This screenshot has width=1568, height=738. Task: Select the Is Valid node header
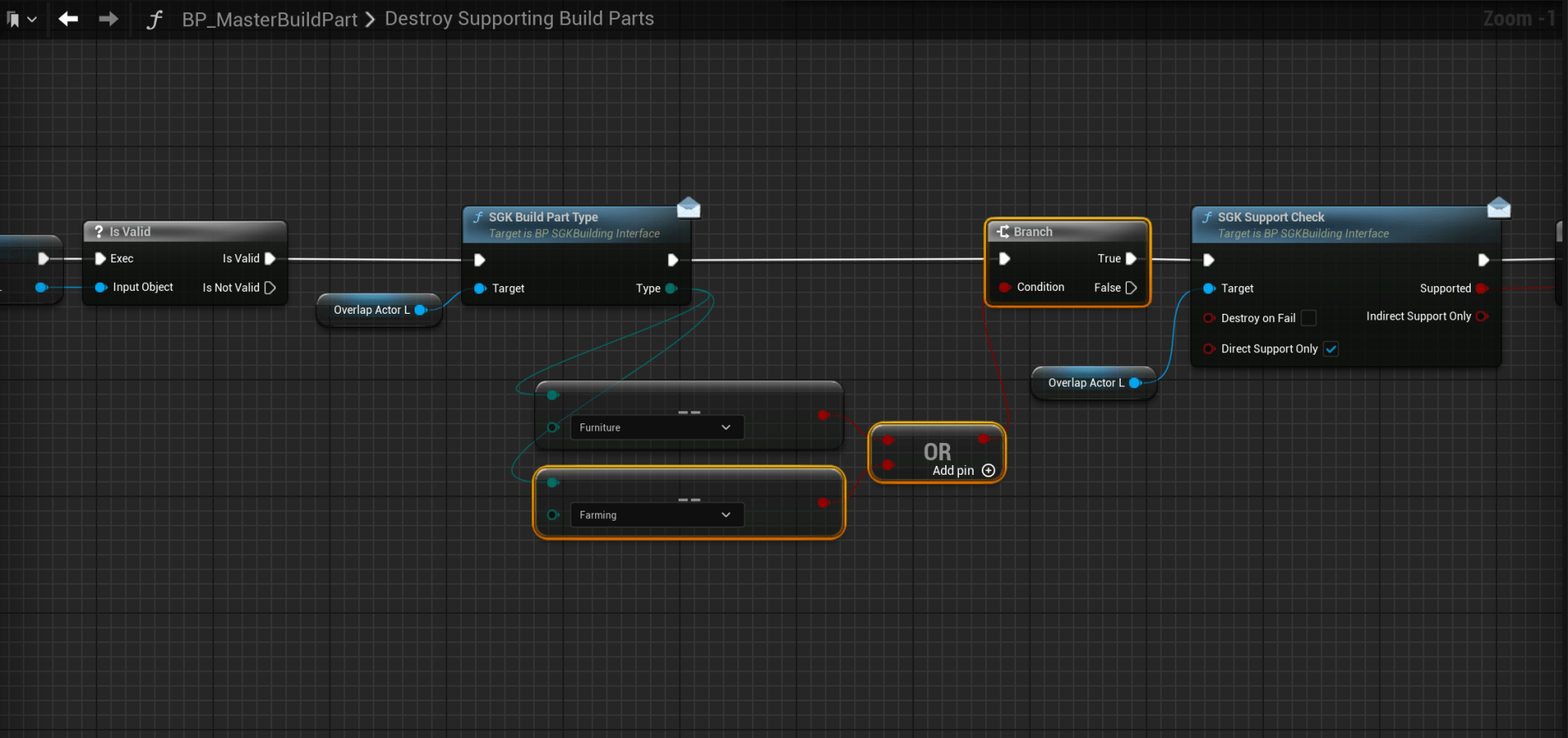point(130,232)
